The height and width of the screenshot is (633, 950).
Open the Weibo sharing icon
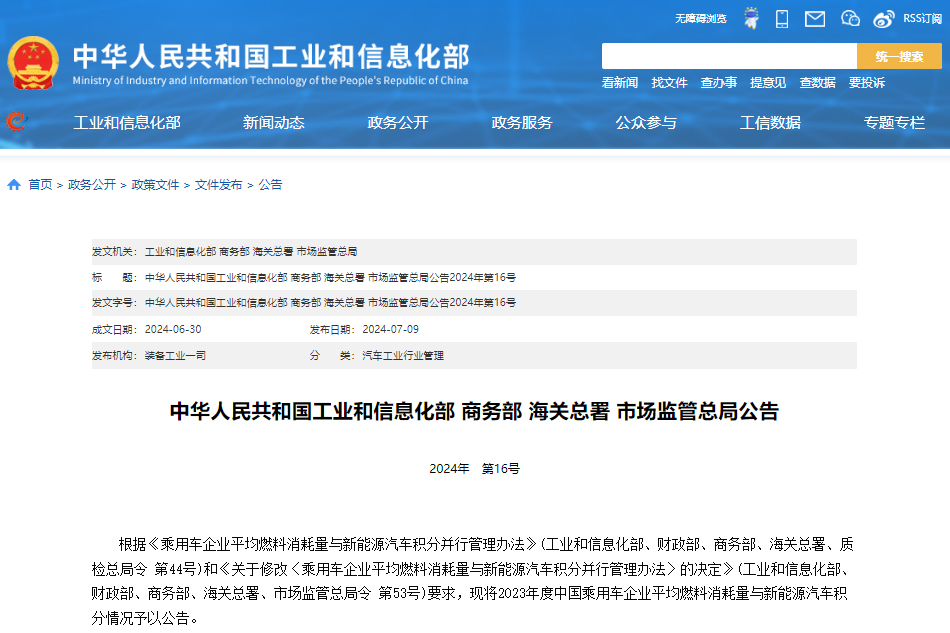point(884,17)
